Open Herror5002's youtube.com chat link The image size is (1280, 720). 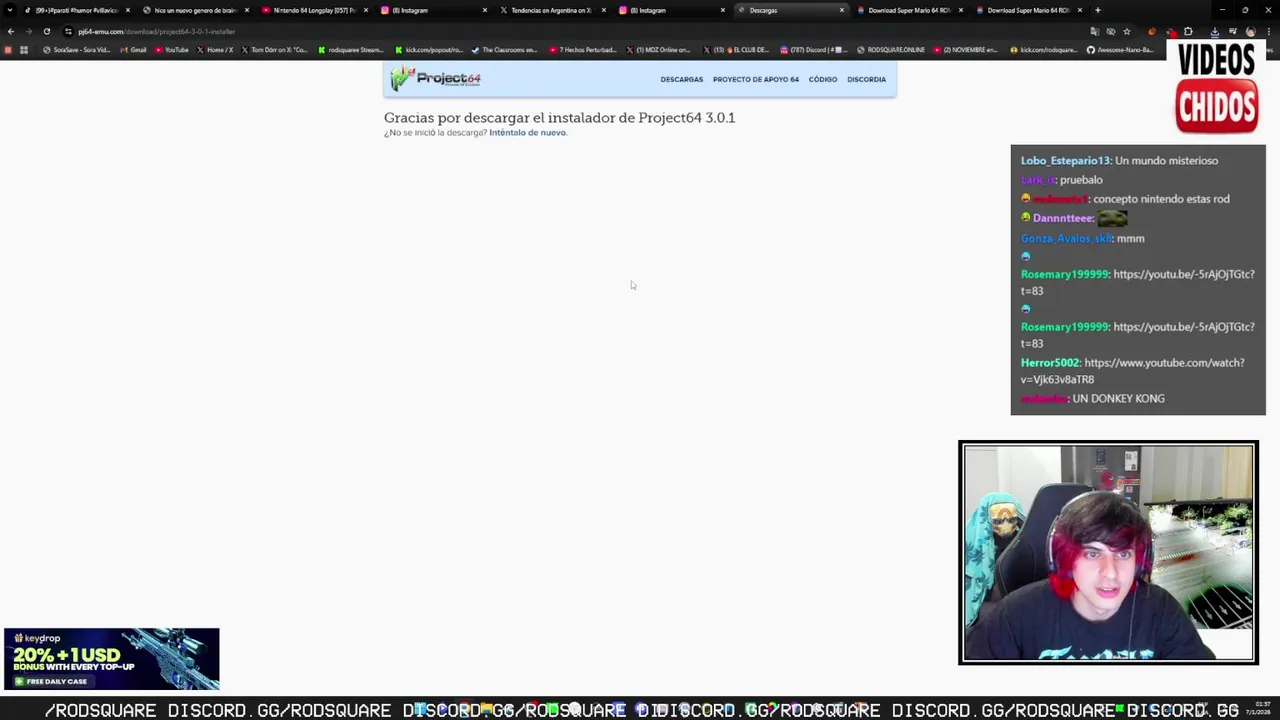tap(1133, 371)
